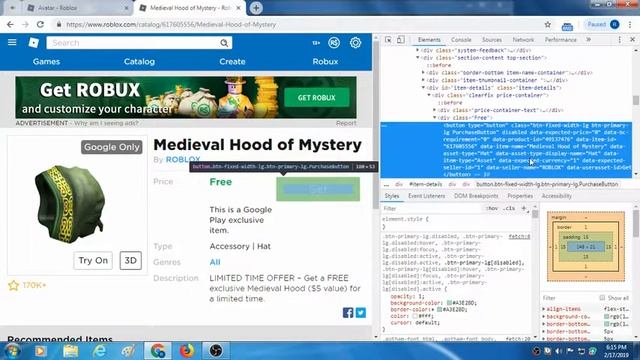Open the DOM Breakpoints tab
The width and height of the screenshot is (640, 360).
point(476,196)
